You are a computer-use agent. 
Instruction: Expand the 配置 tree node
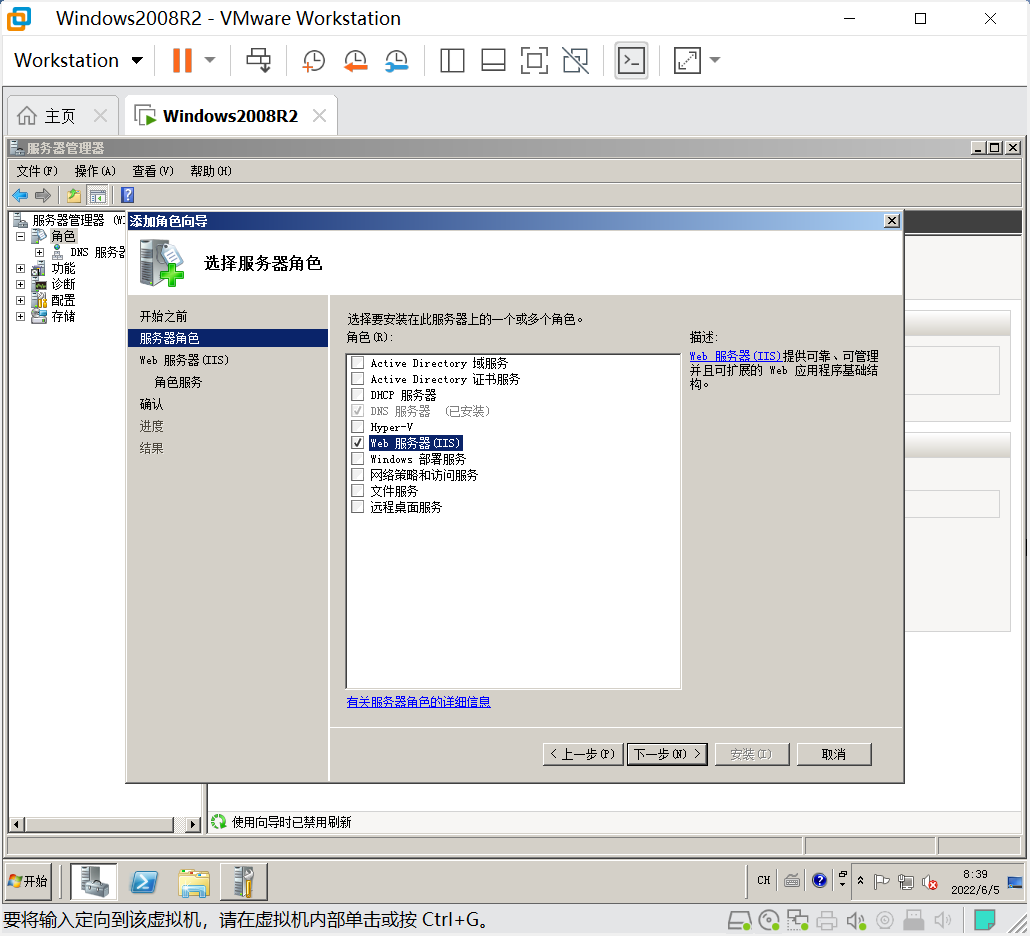click(20, 300)
